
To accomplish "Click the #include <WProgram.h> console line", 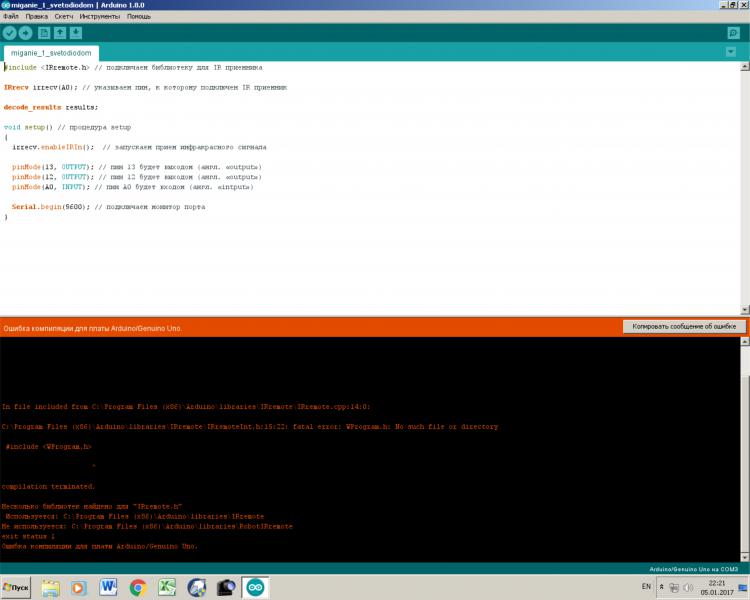I will pos(48,446).
